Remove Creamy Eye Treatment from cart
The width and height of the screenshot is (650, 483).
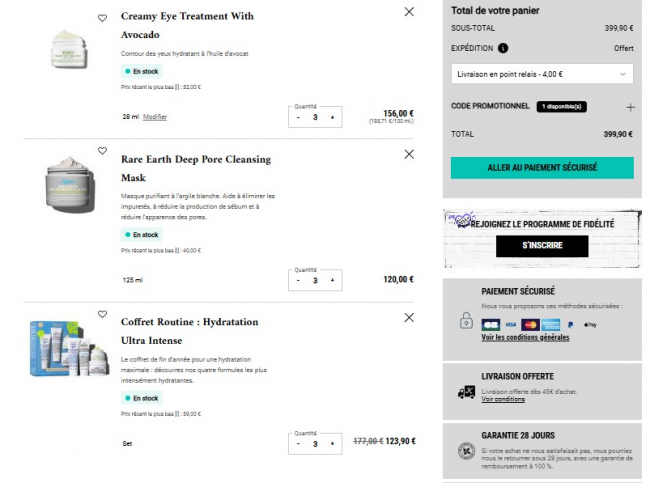[409, 12]
